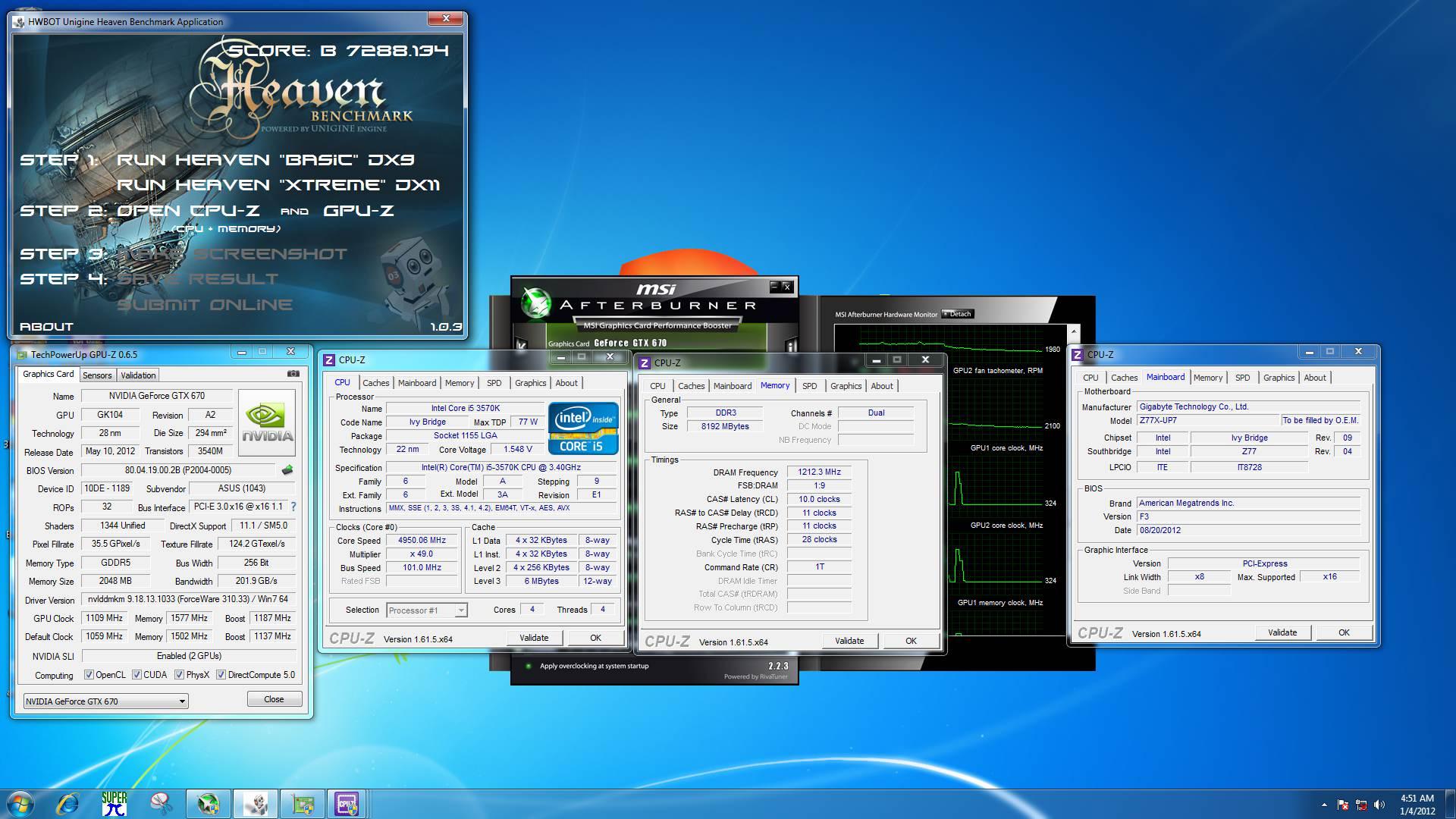Toggle Apply overclocking at system startup
1456x819 pixels.
click(528, 666)
